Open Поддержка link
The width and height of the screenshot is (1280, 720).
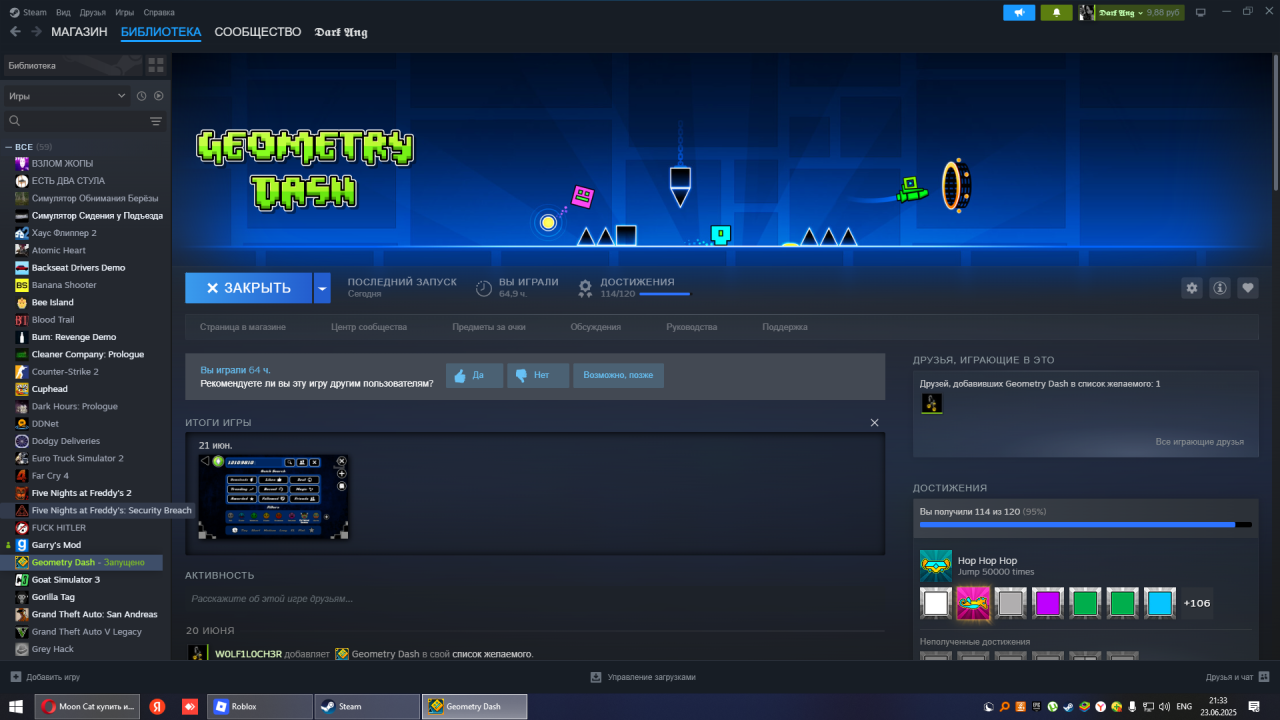[x=785, y=327]
